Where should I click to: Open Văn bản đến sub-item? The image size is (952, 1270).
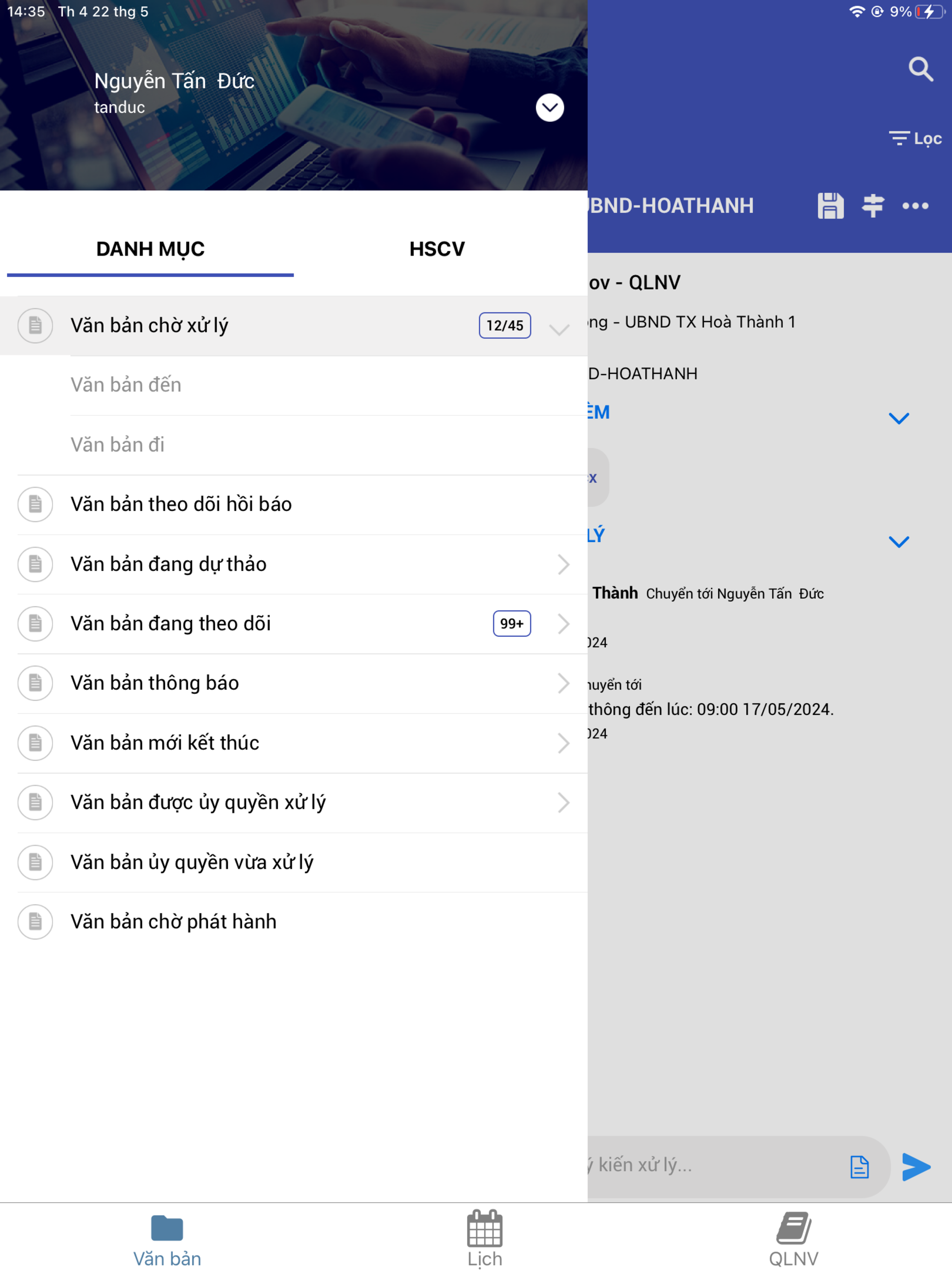329,385
